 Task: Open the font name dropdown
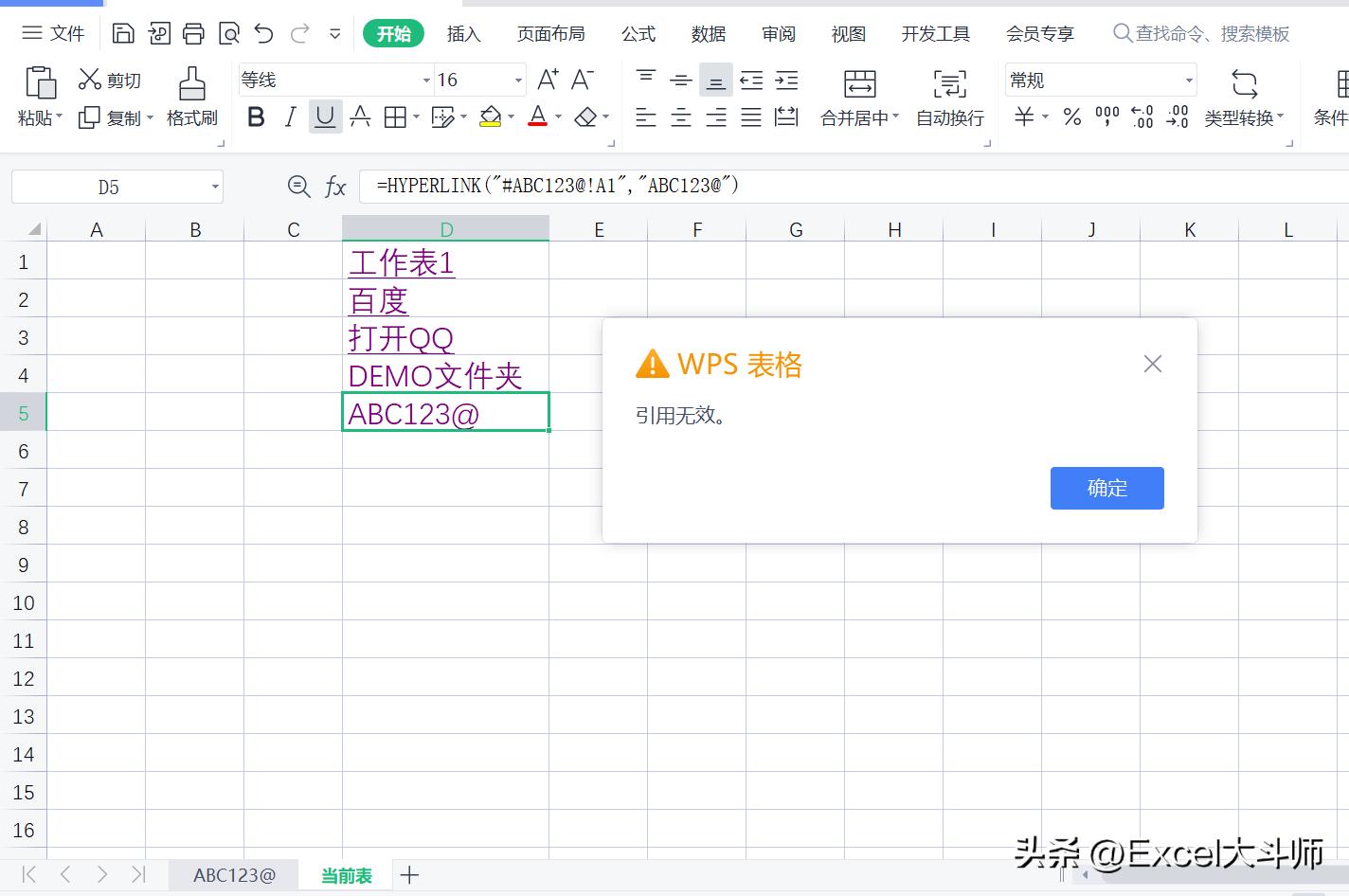[x=425, y=80]
